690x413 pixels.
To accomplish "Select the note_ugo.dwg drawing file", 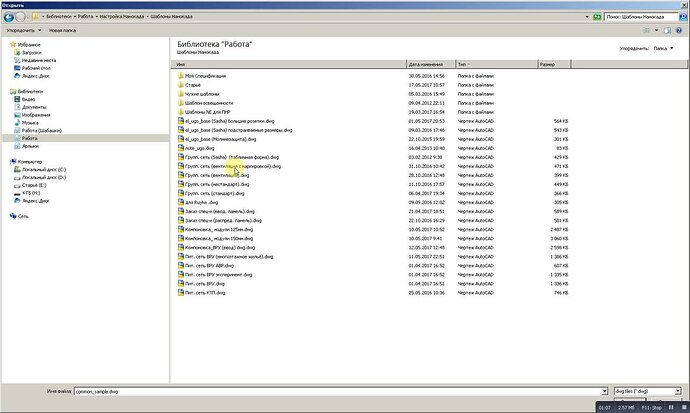I will [x=201, y=148].
